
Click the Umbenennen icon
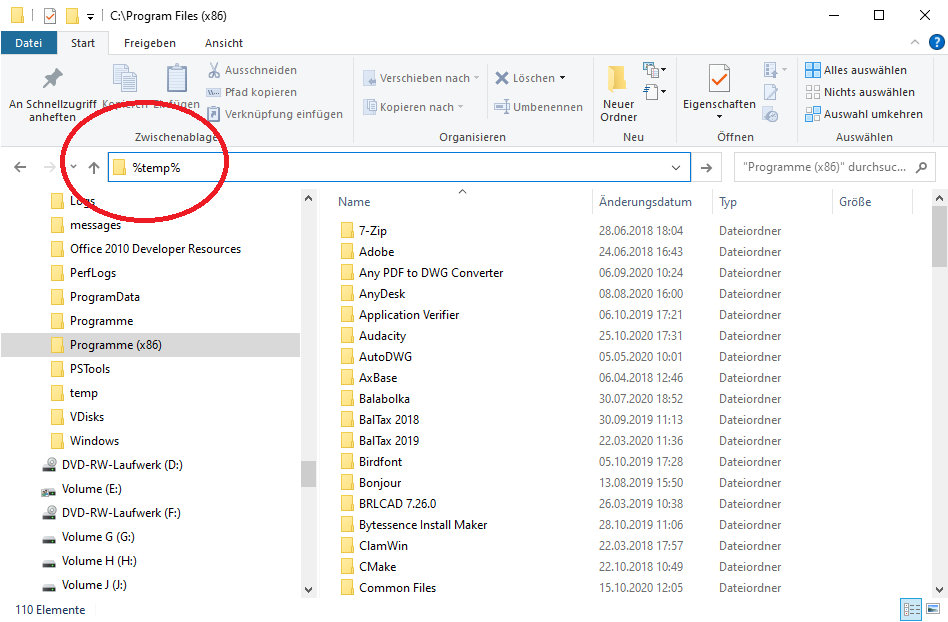point(502,107)
